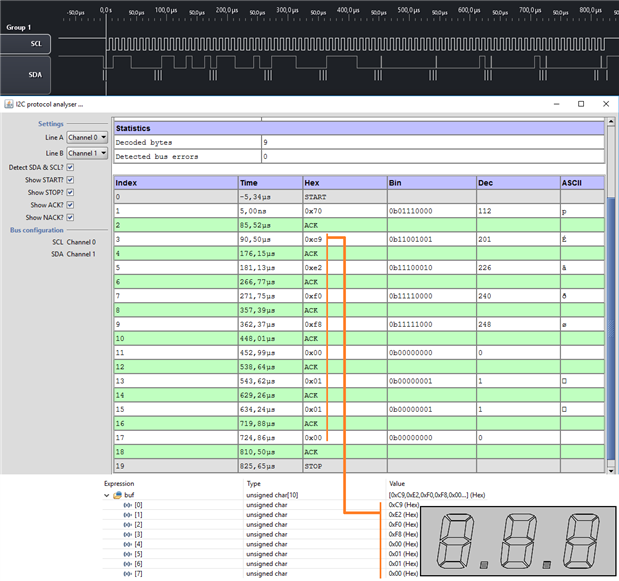Open the Line B channel dropdown

point(87,153)
